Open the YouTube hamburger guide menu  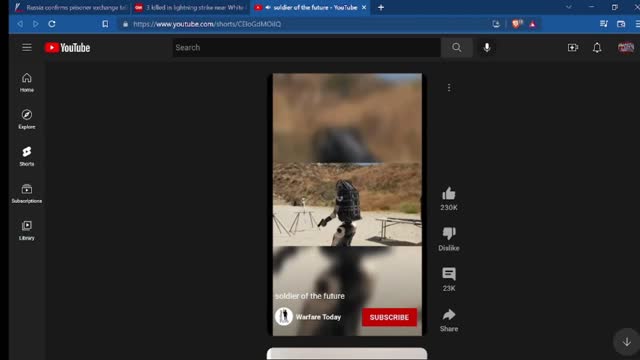27,47
